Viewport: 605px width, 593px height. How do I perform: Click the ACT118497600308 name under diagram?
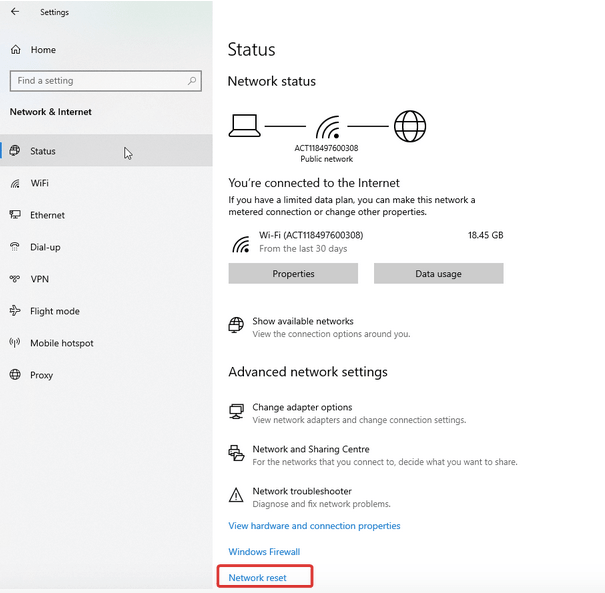pyautogui.click(x=326, y=148)
